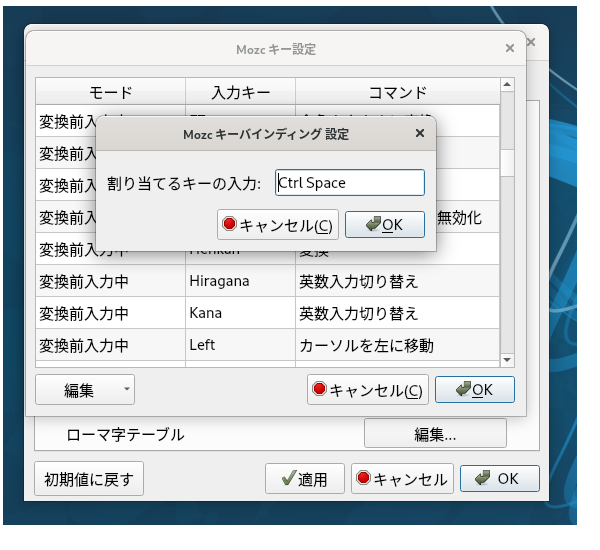Select 変換前入力中 mode in the Kana row
600x550 pixels.
pos(111,313)
